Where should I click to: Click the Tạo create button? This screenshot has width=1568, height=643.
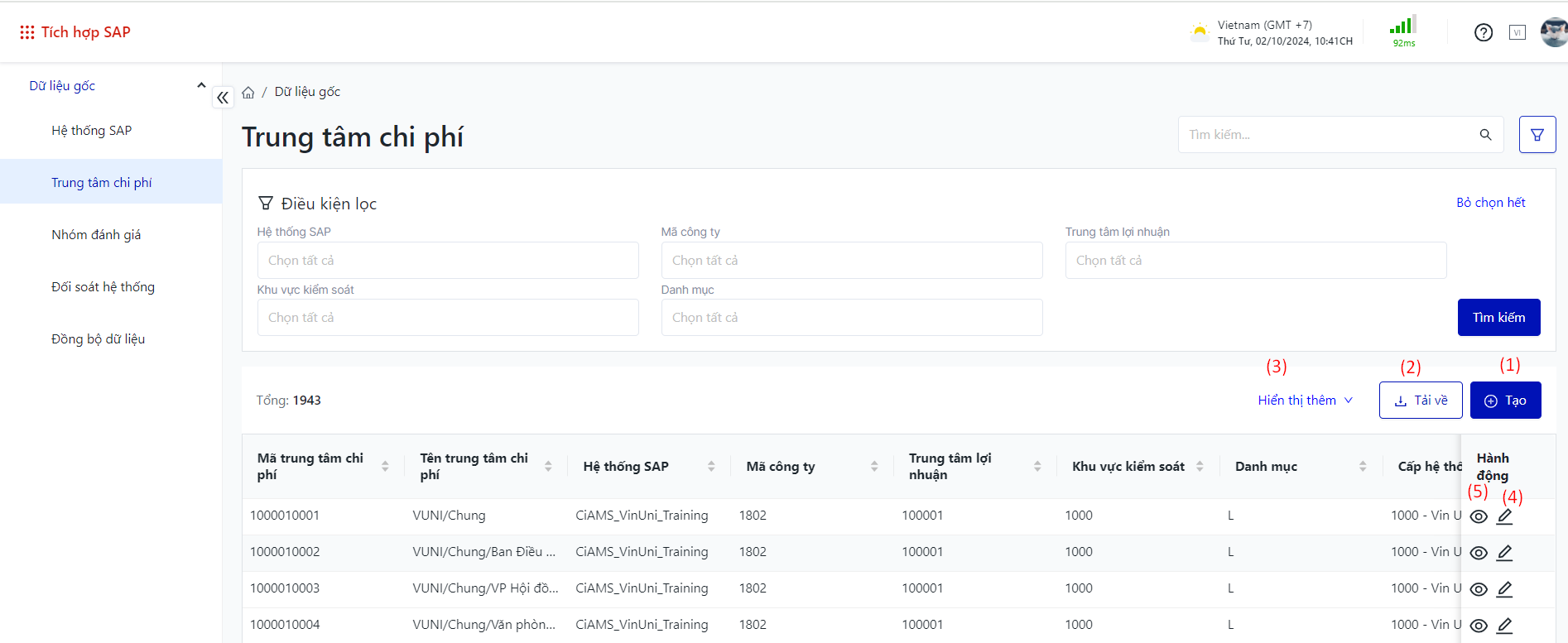pos(1505,401)
